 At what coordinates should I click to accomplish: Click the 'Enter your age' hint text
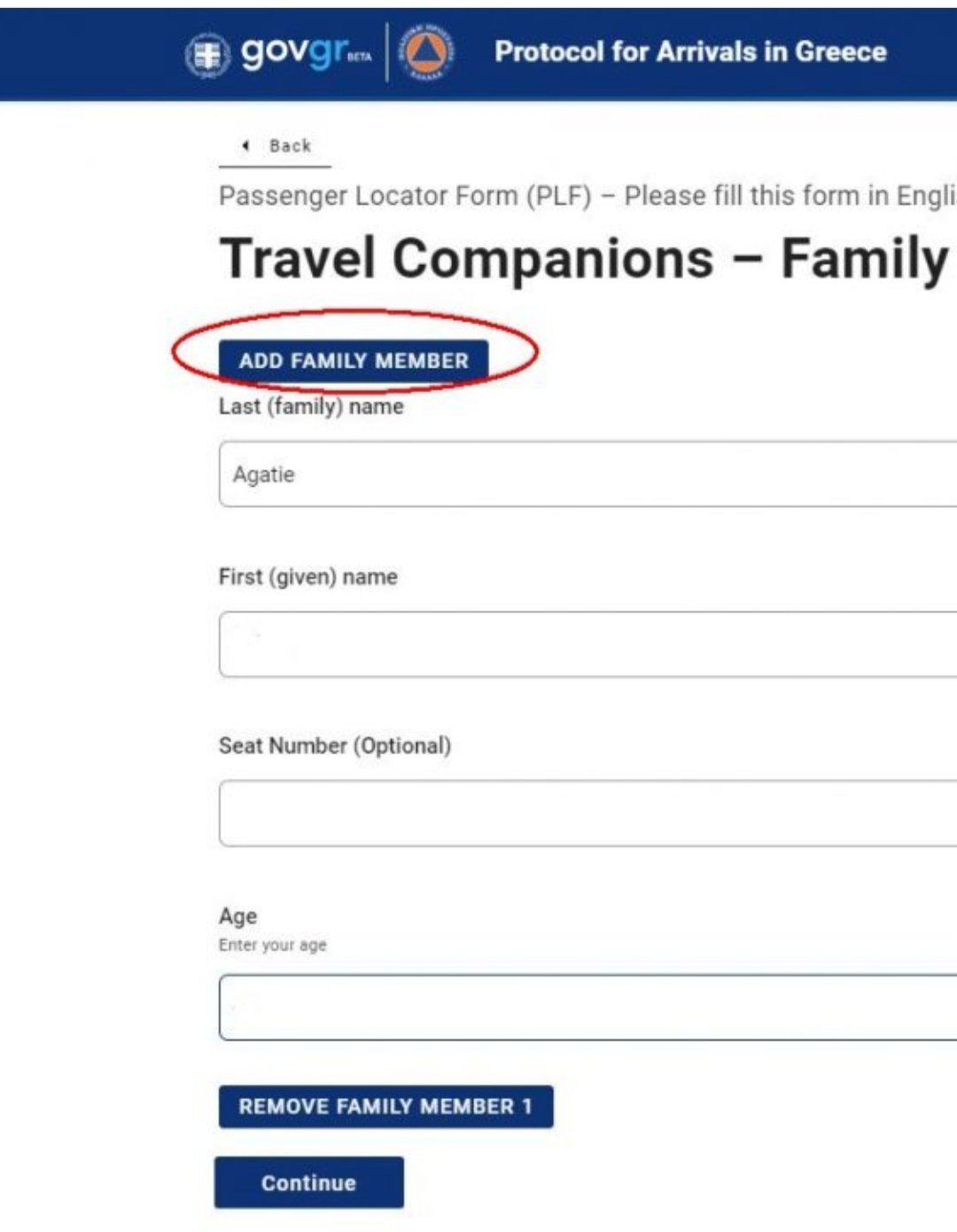tap(273, 945)
